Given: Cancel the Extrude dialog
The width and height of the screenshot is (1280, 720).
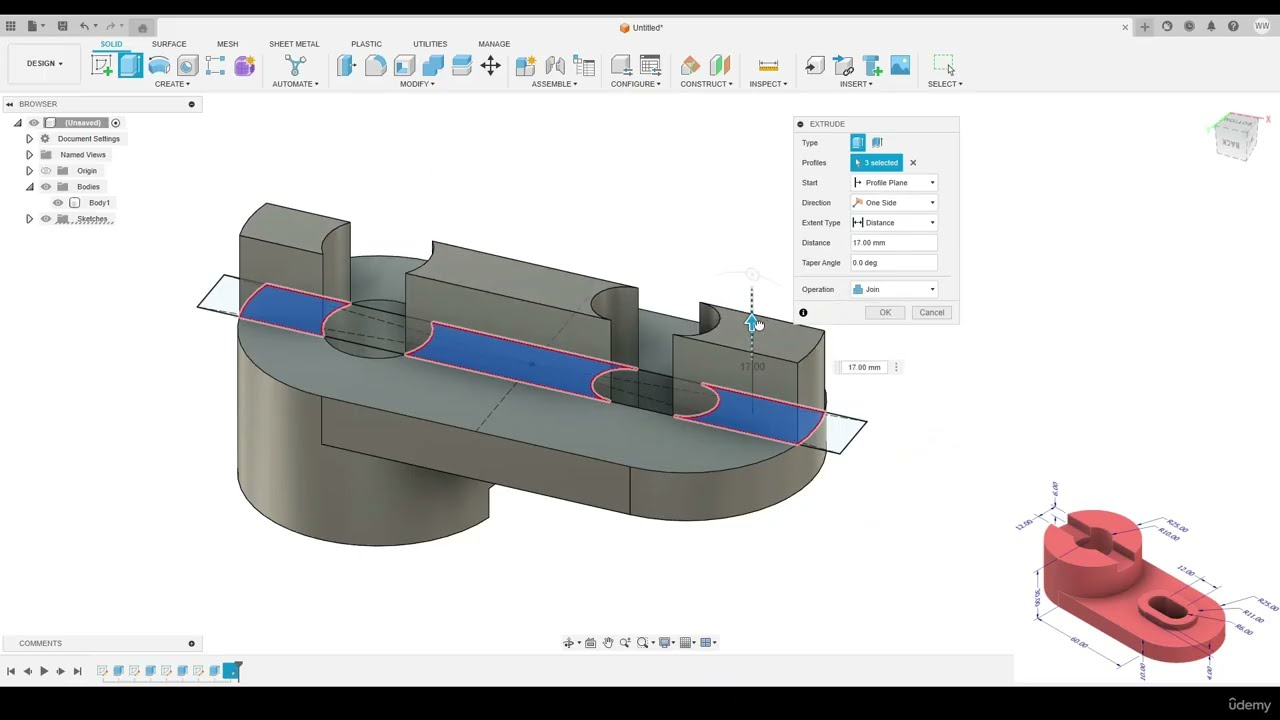Looking at the screenshot, I should (931, 313).
